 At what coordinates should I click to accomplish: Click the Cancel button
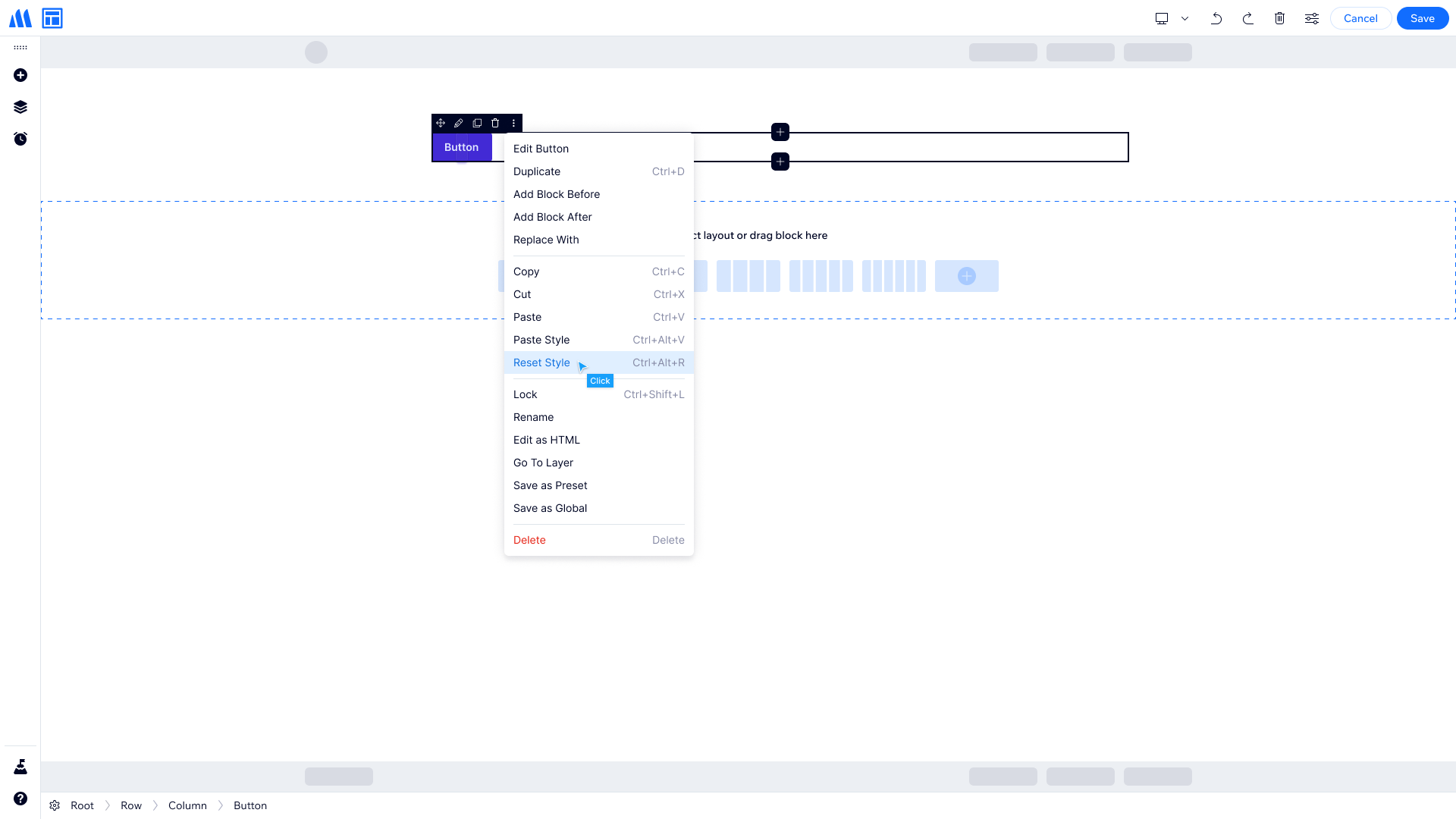pyautogui.click(x=1360, y=18)
